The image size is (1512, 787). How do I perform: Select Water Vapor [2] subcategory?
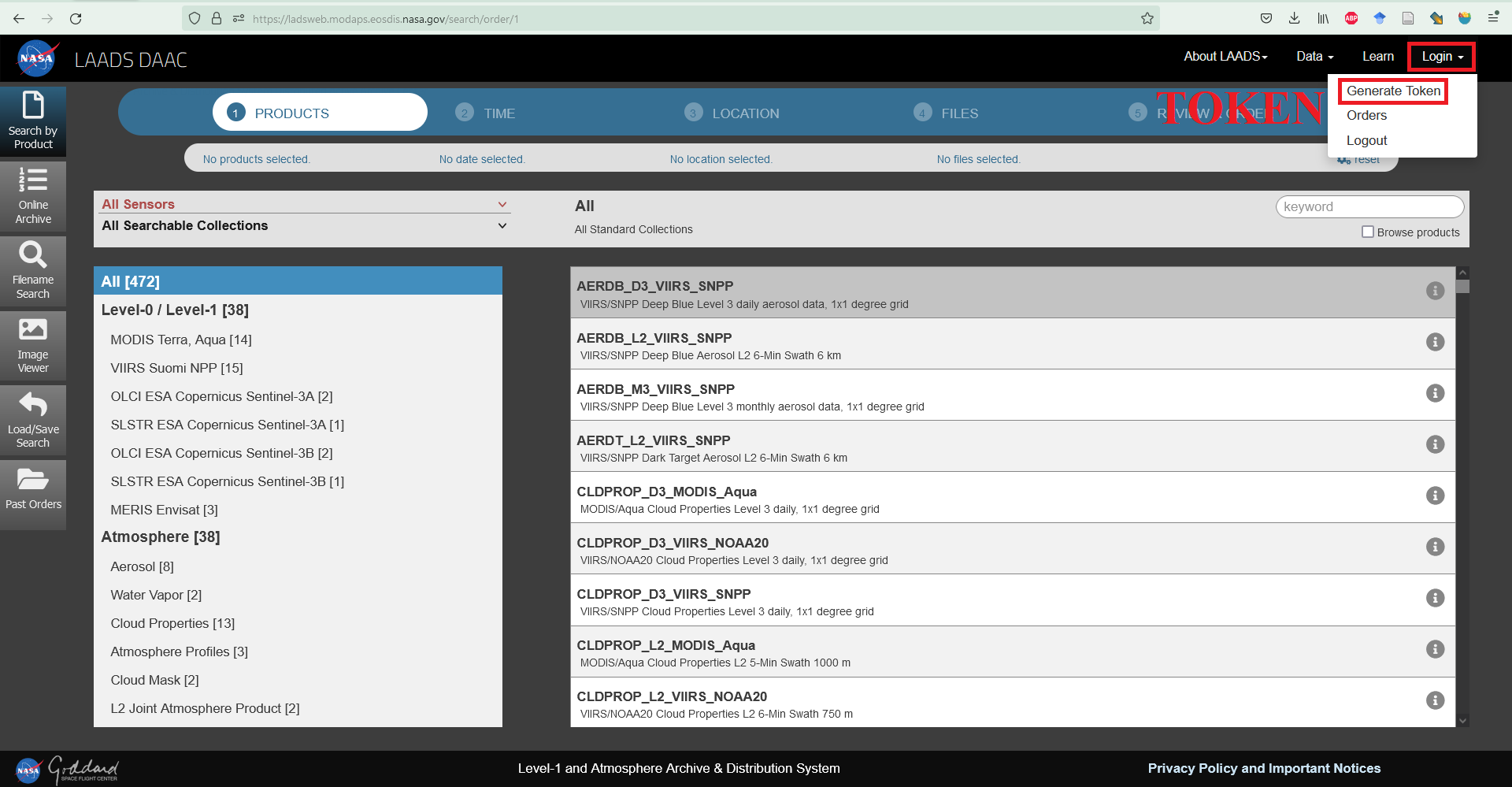[156, 595]
